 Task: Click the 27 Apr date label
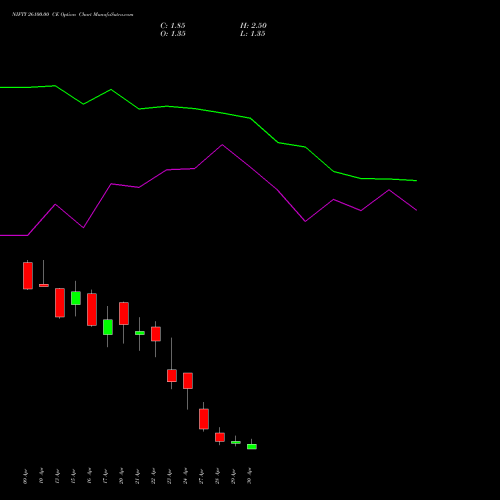coord(202,477)
